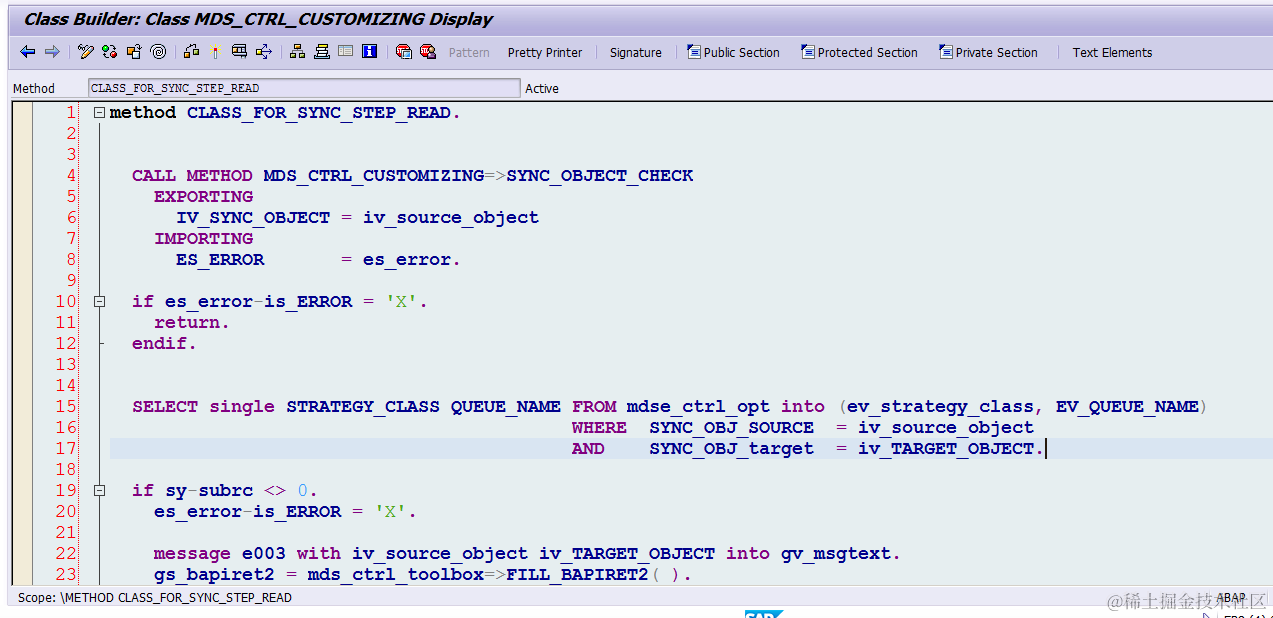Click the Method name input field

[x=300, y=88]
